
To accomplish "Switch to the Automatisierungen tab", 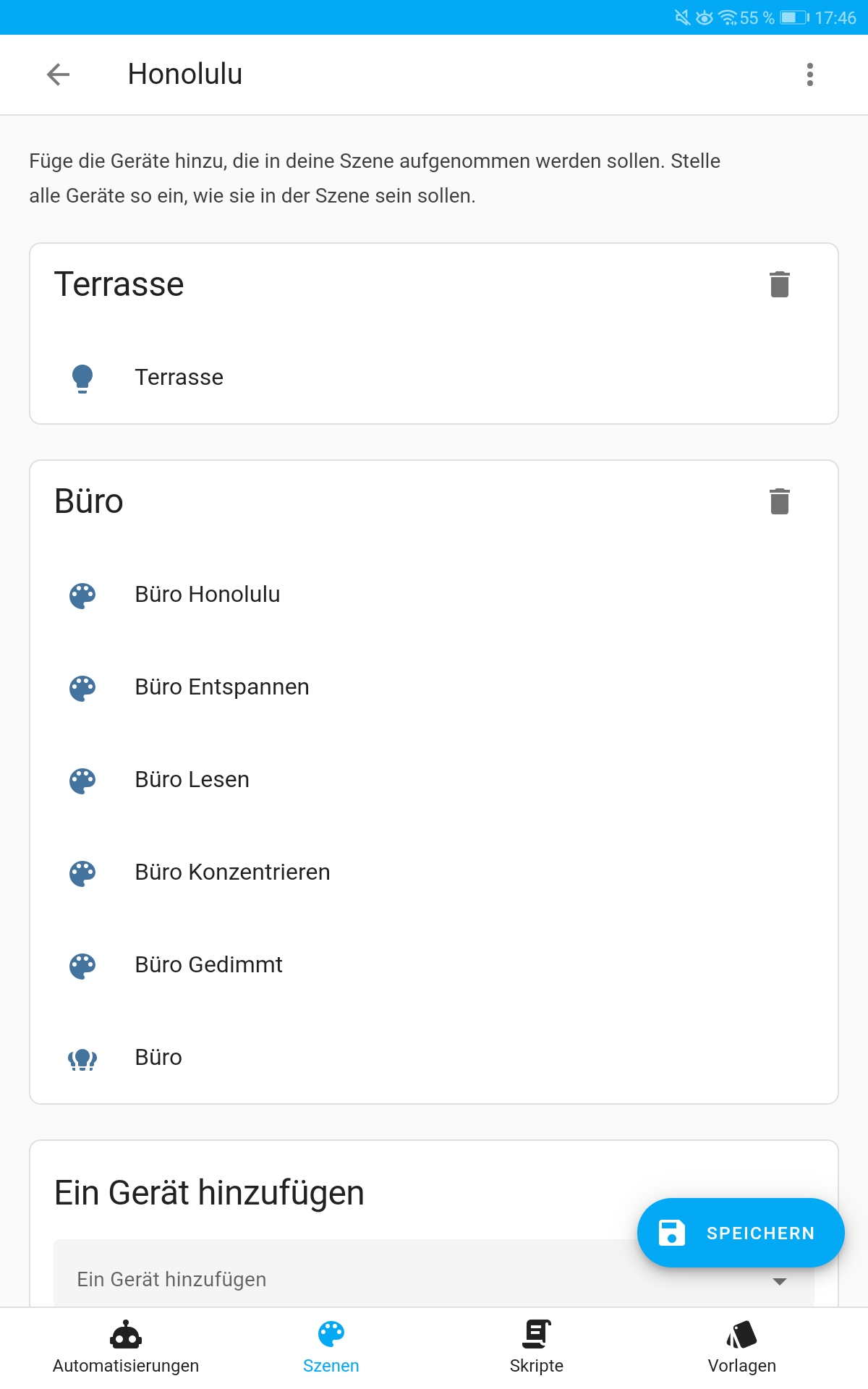I will tap(126, 1346).
